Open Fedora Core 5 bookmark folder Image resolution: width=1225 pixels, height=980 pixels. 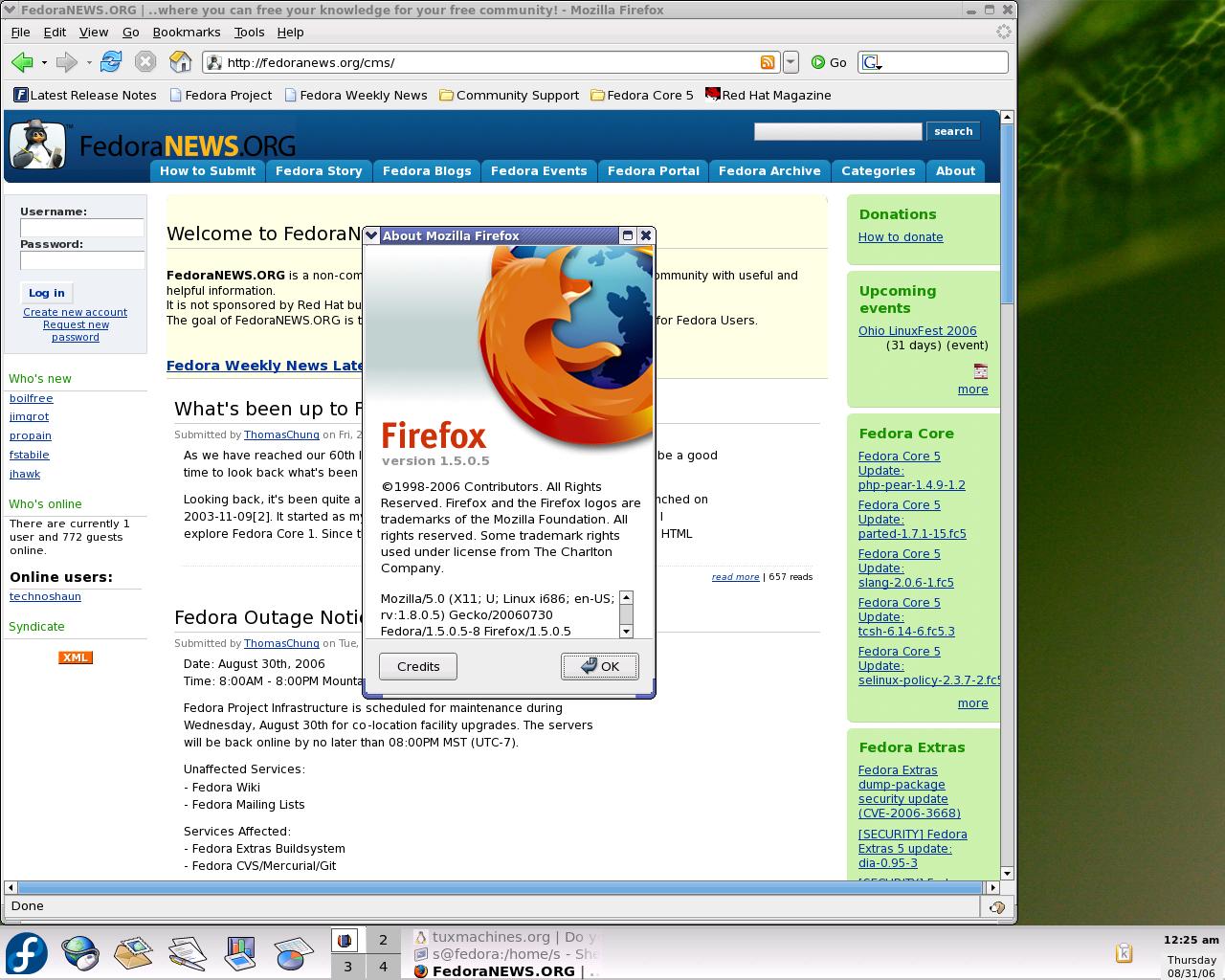tap(642, 95)
